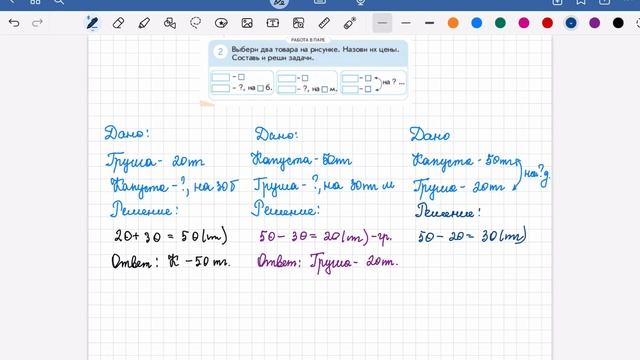Redo the undone action
This screenshot has width=640, height=360.
[38, 23]
